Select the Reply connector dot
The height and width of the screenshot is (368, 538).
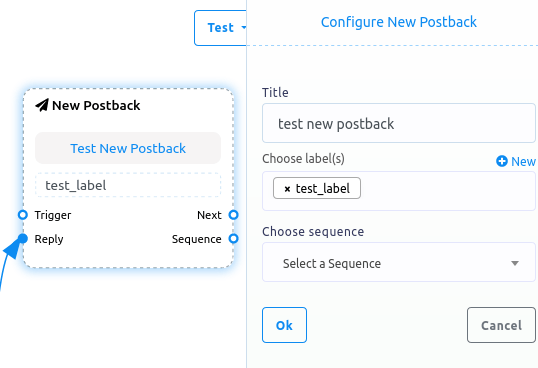coord(23,238)
